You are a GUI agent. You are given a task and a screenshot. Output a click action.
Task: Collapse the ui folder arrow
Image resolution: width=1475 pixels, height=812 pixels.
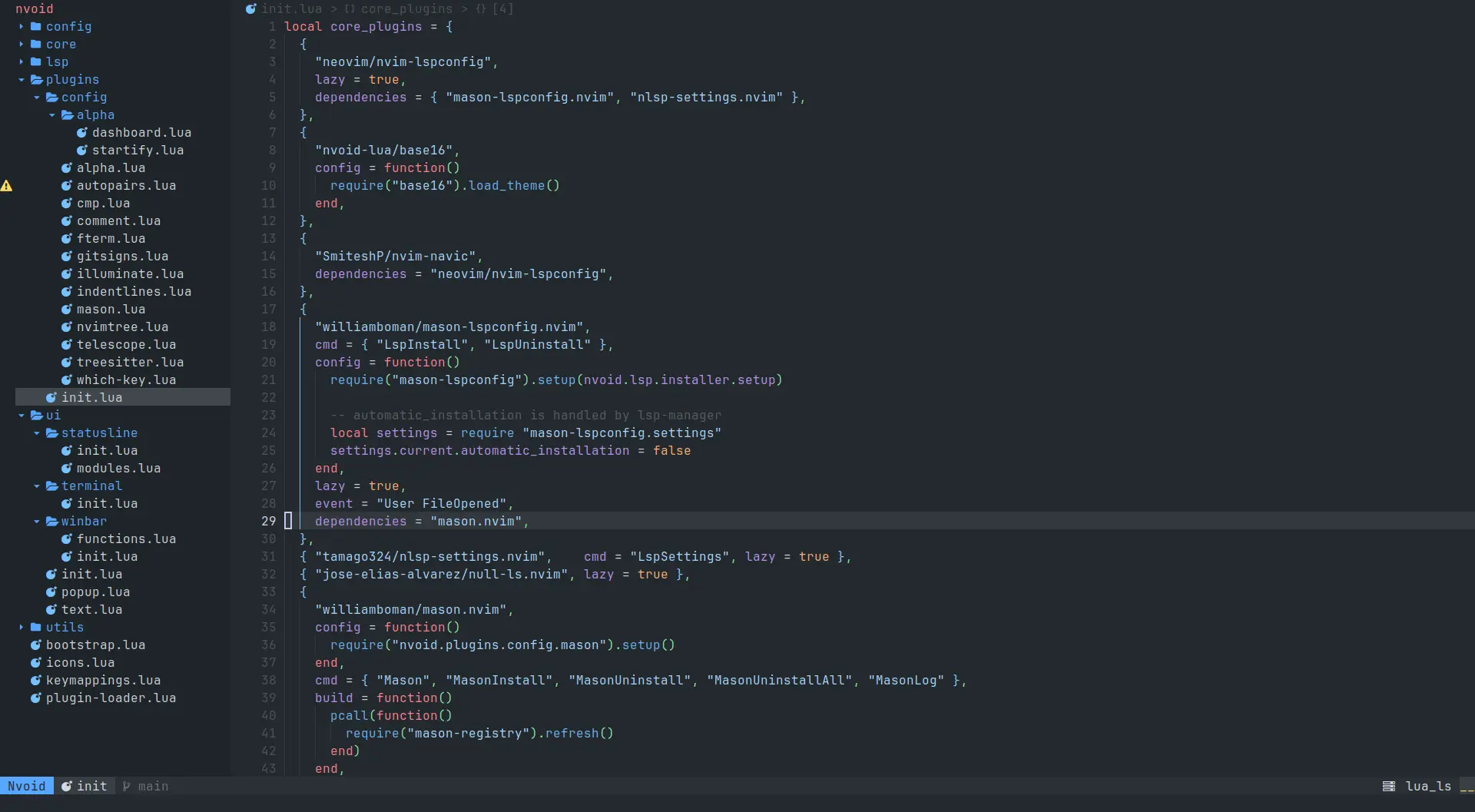[x=22, y=416]
